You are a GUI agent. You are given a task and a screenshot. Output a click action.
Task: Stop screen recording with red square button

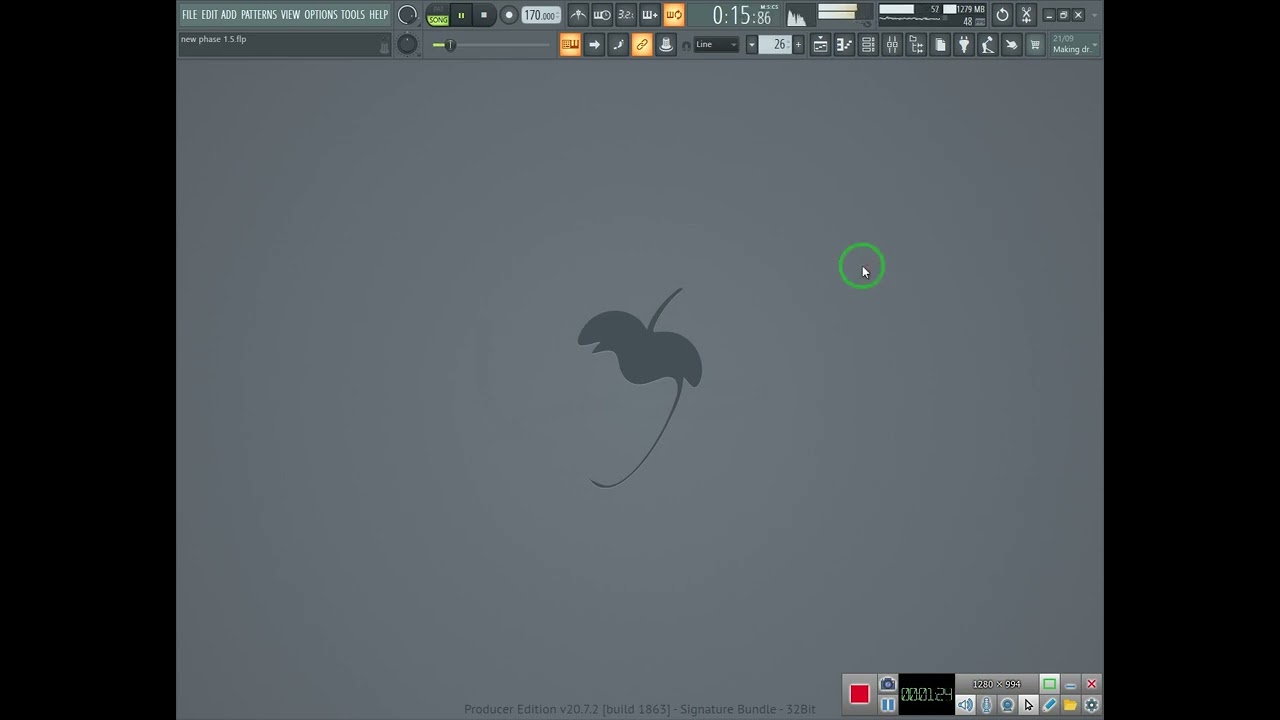click(x=859, y=694)
